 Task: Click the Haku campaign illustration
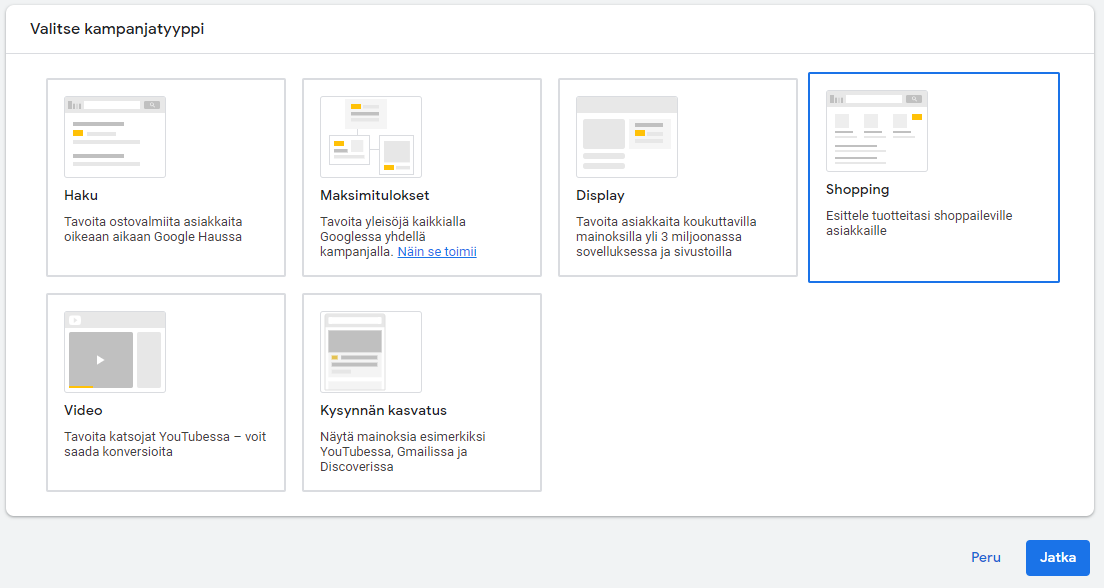point(114,136)
